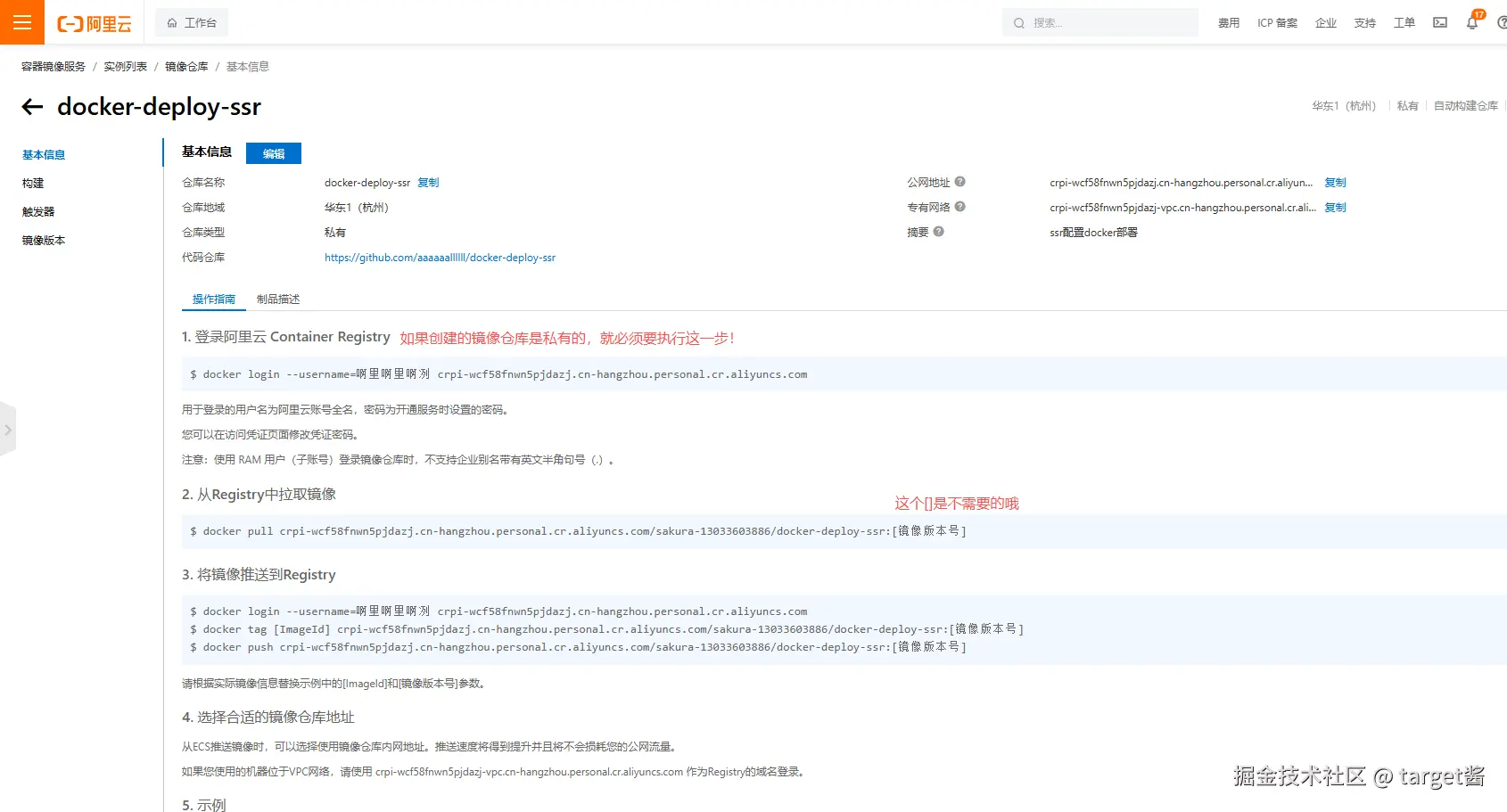The width and height of the screenshot is (1507, 812).
Task: Open the 工单 ticket menu
Action: 1404,23
